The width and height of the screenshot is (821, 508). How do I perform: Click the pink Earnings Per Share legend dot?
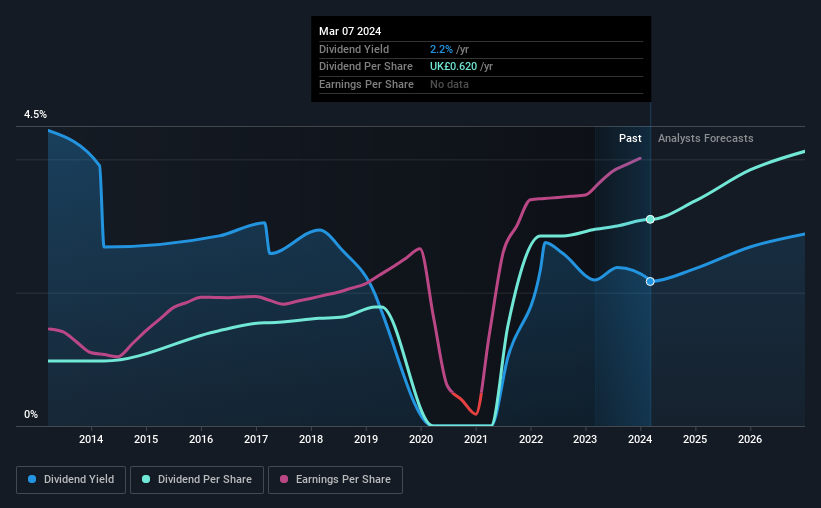tap(284, 479)
